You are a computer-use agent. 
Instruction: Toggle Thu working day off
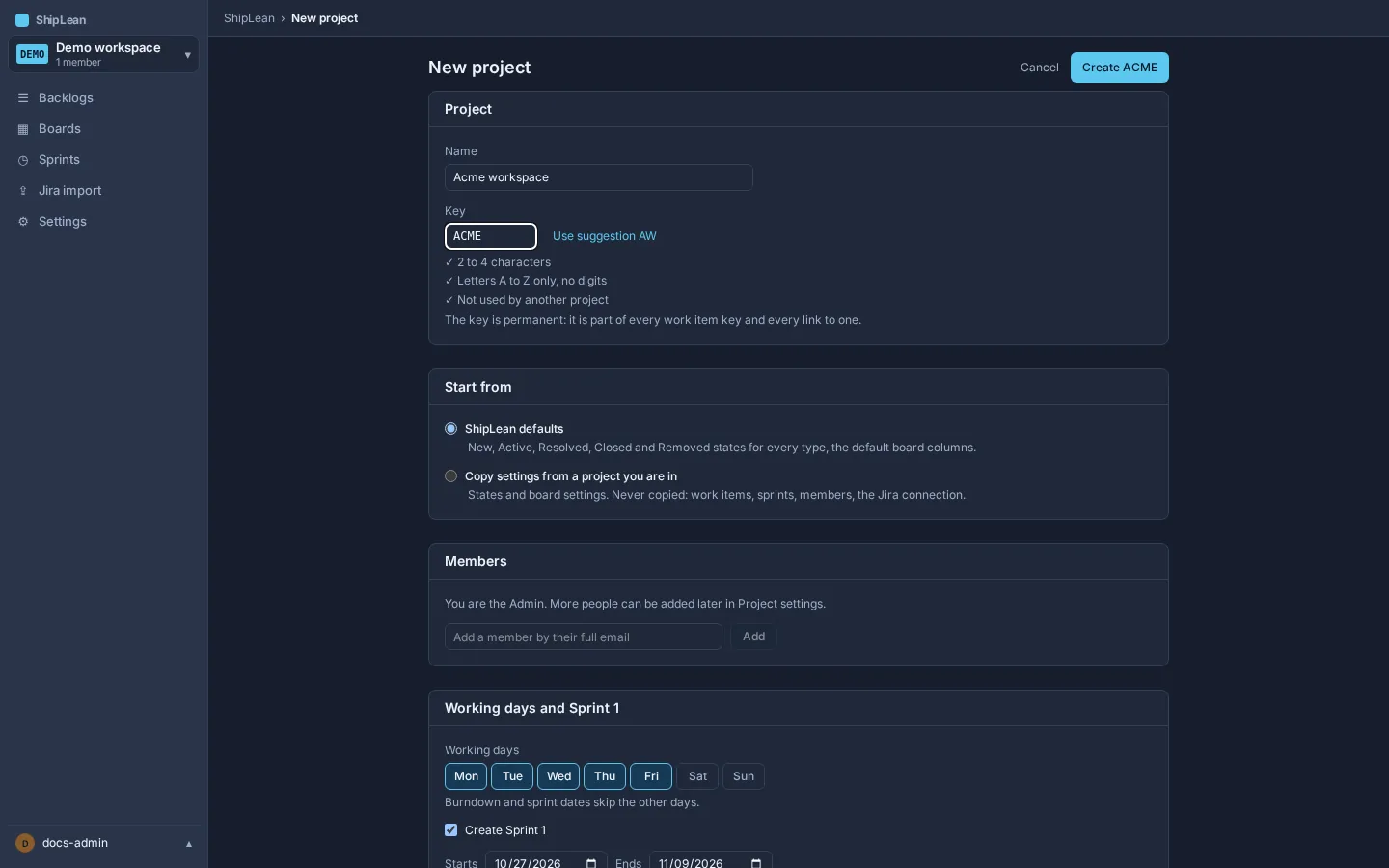[605, 776]
